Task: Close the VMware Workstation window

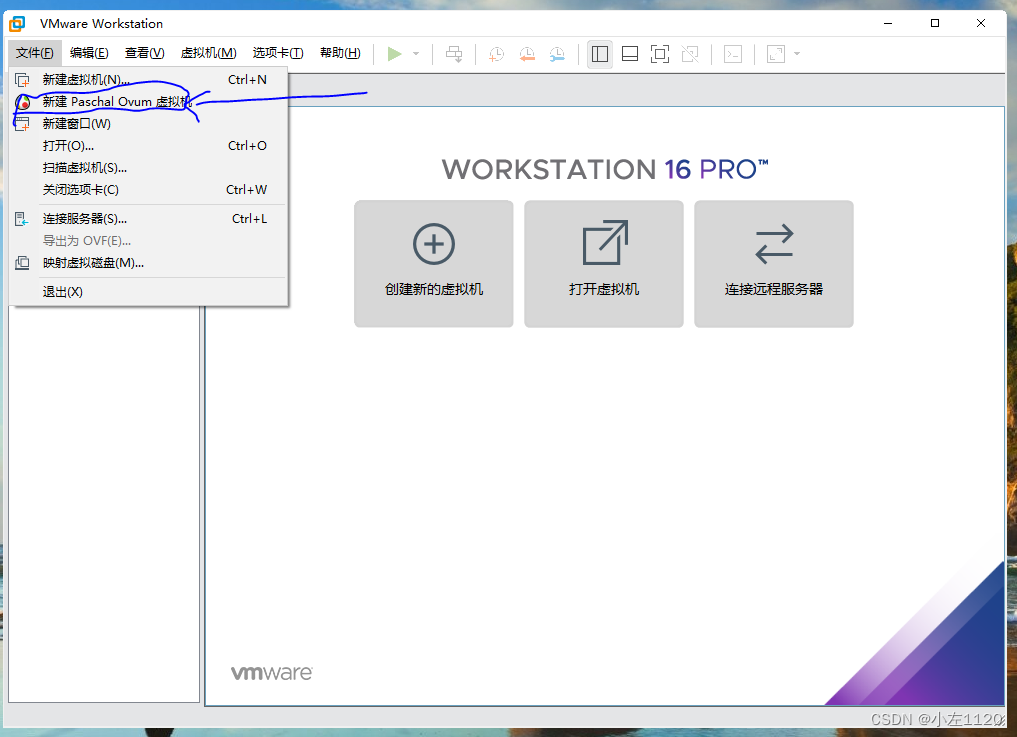Action: coord(981,23)
